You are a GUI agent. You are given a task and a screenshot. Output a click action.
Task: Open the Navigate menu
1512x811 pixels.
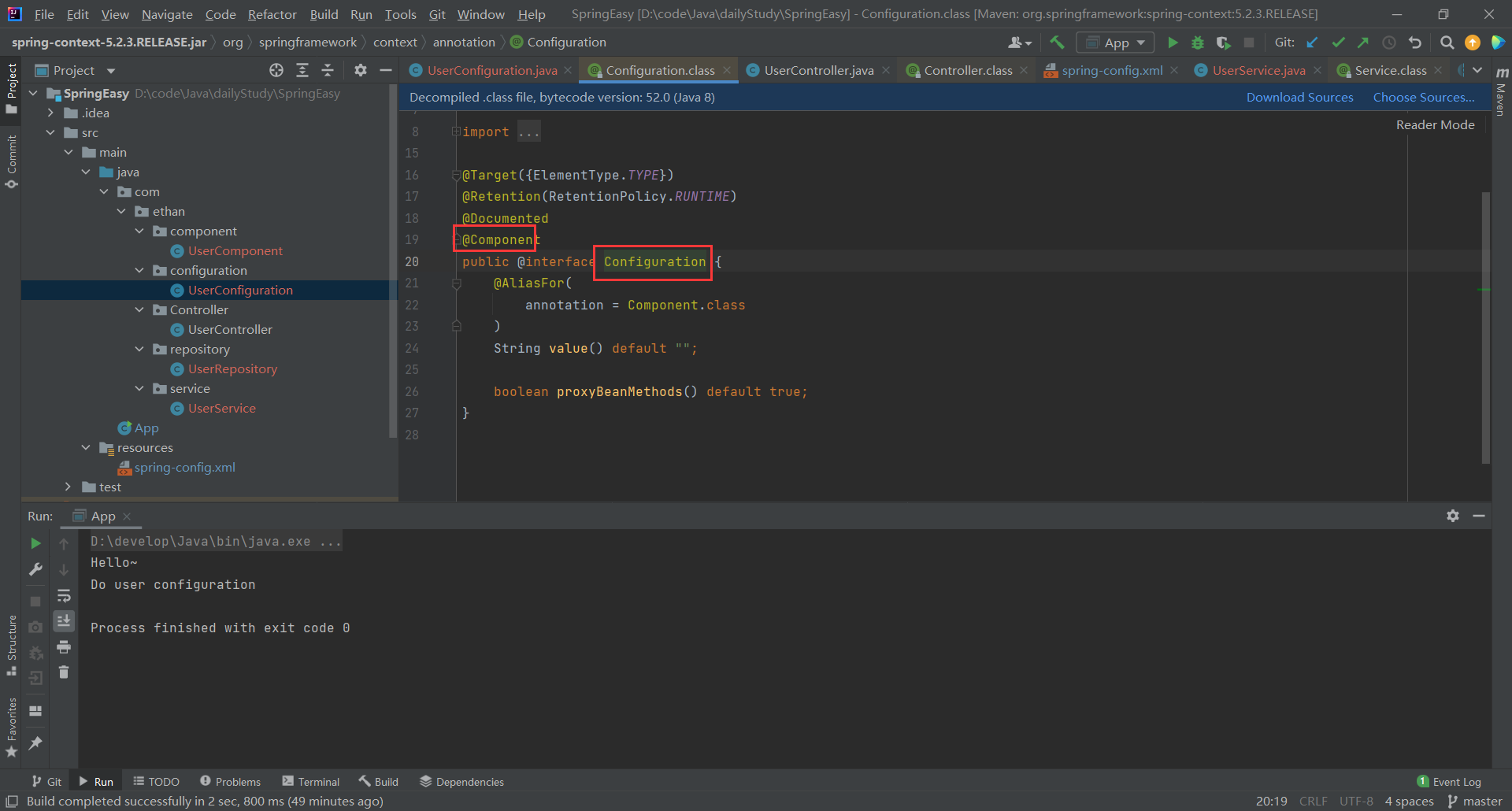pyautogui.click(x=167, y=14)
